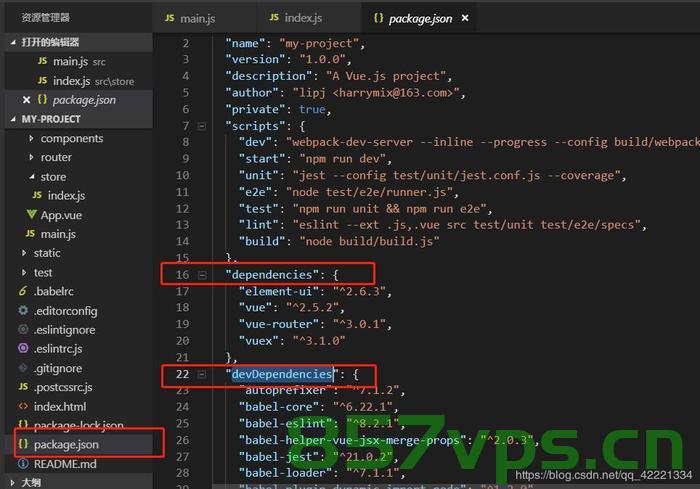
Task: Collapse the open editors section
Action: [x=13, y=42]
